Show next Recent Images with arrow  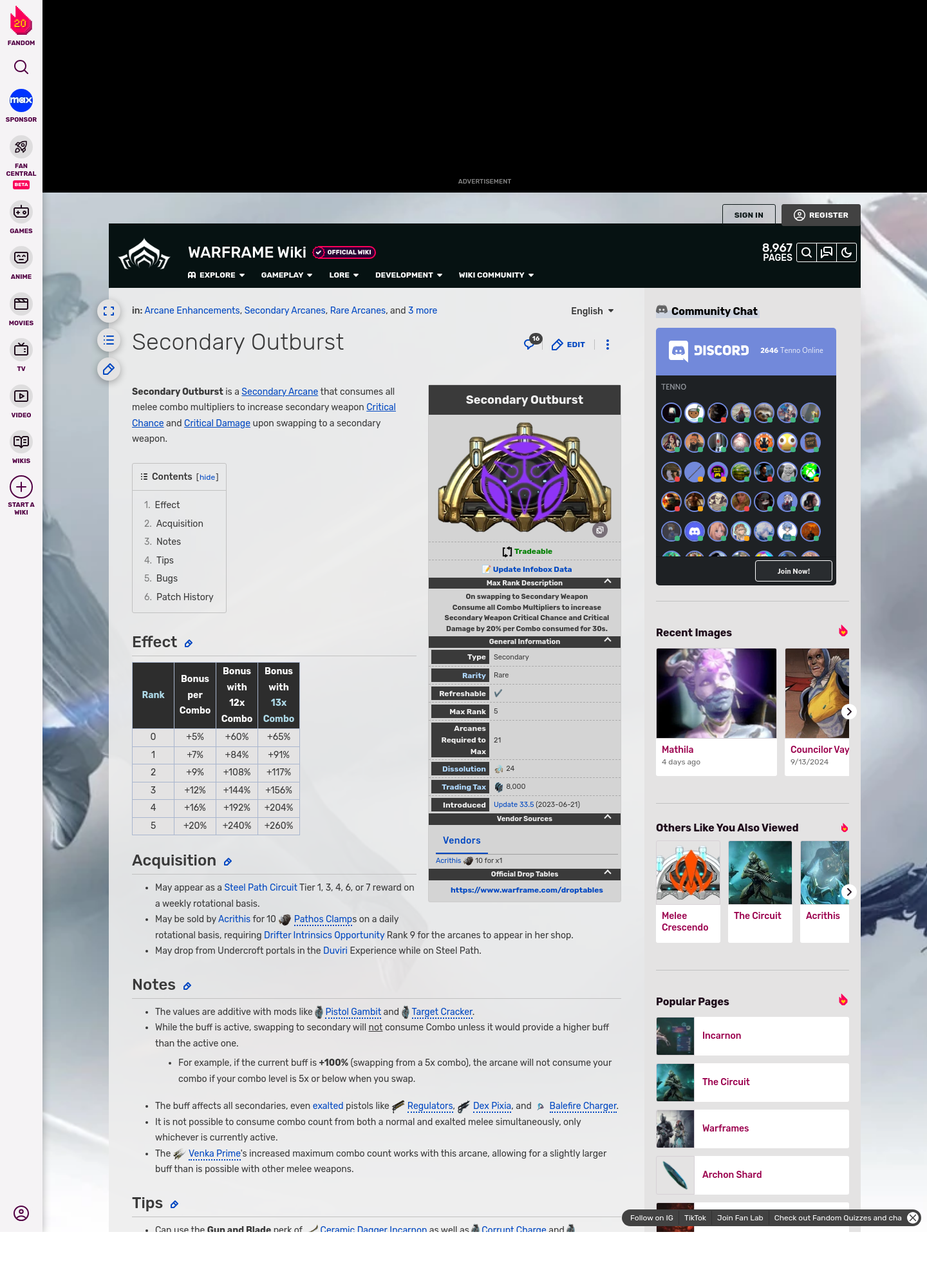[848, 712]
